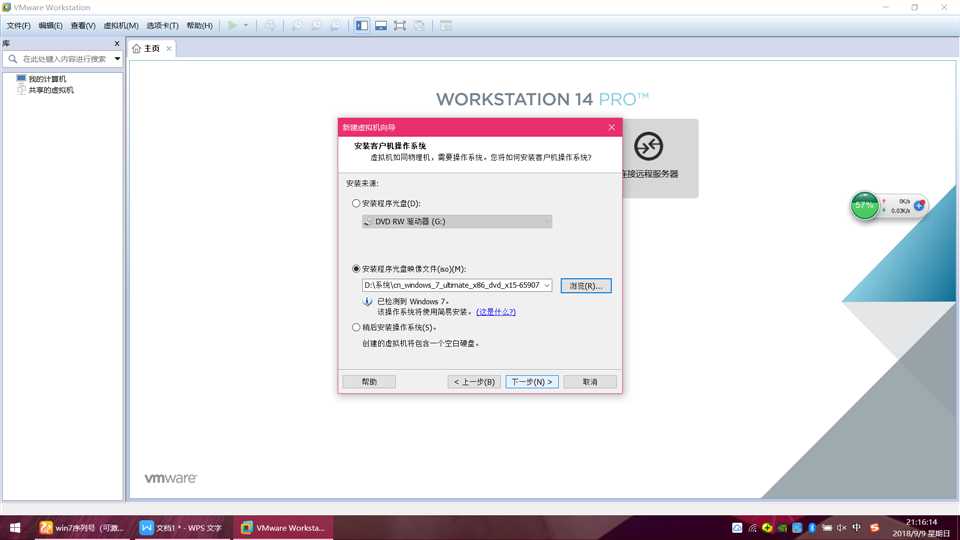Click the green 57% memory floating widget
Viewport: 960px width, 540px height.
(864, 206)
